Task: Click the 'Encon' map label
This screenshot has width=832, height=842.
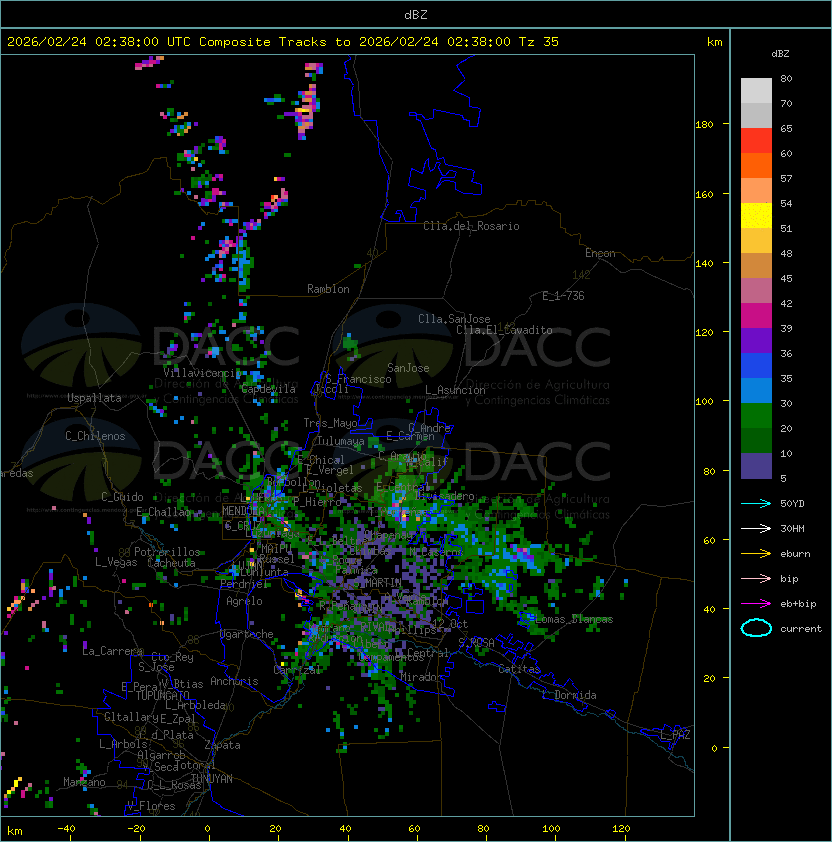Action: [600, 253]
